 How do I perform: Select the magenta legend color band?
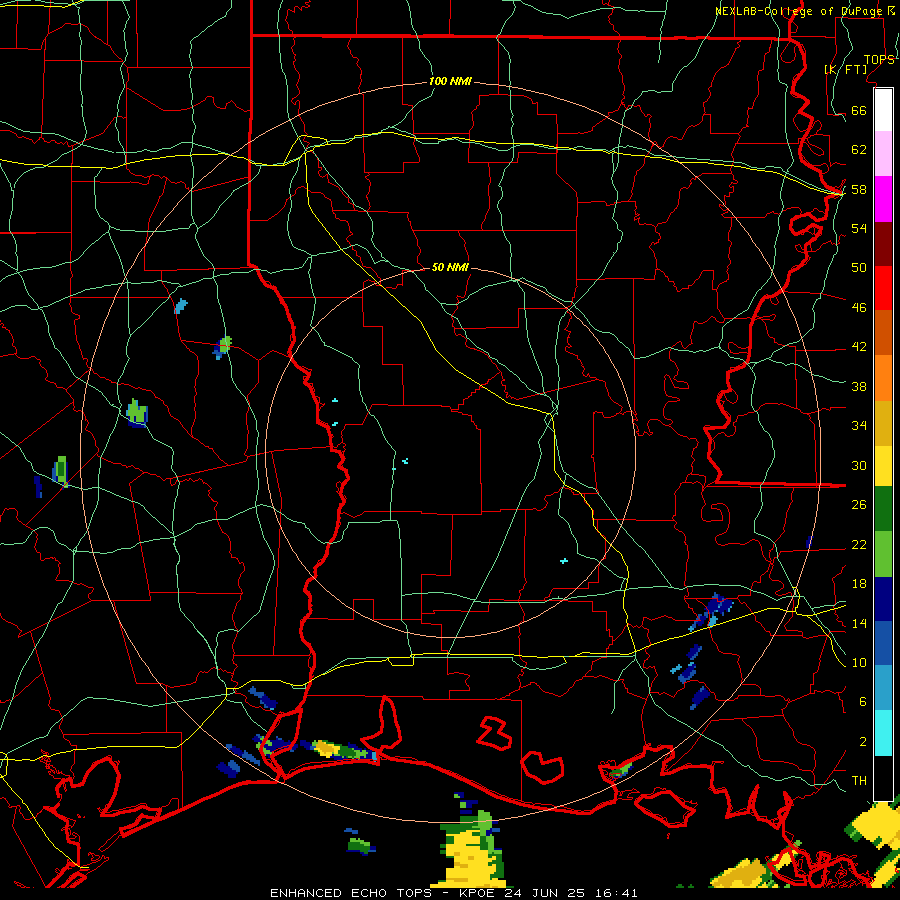click(883, 199)
